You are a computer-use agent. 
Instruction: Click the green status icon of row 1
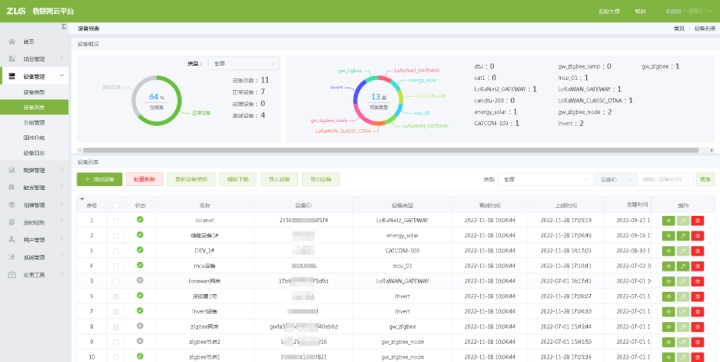pos(140,220)
